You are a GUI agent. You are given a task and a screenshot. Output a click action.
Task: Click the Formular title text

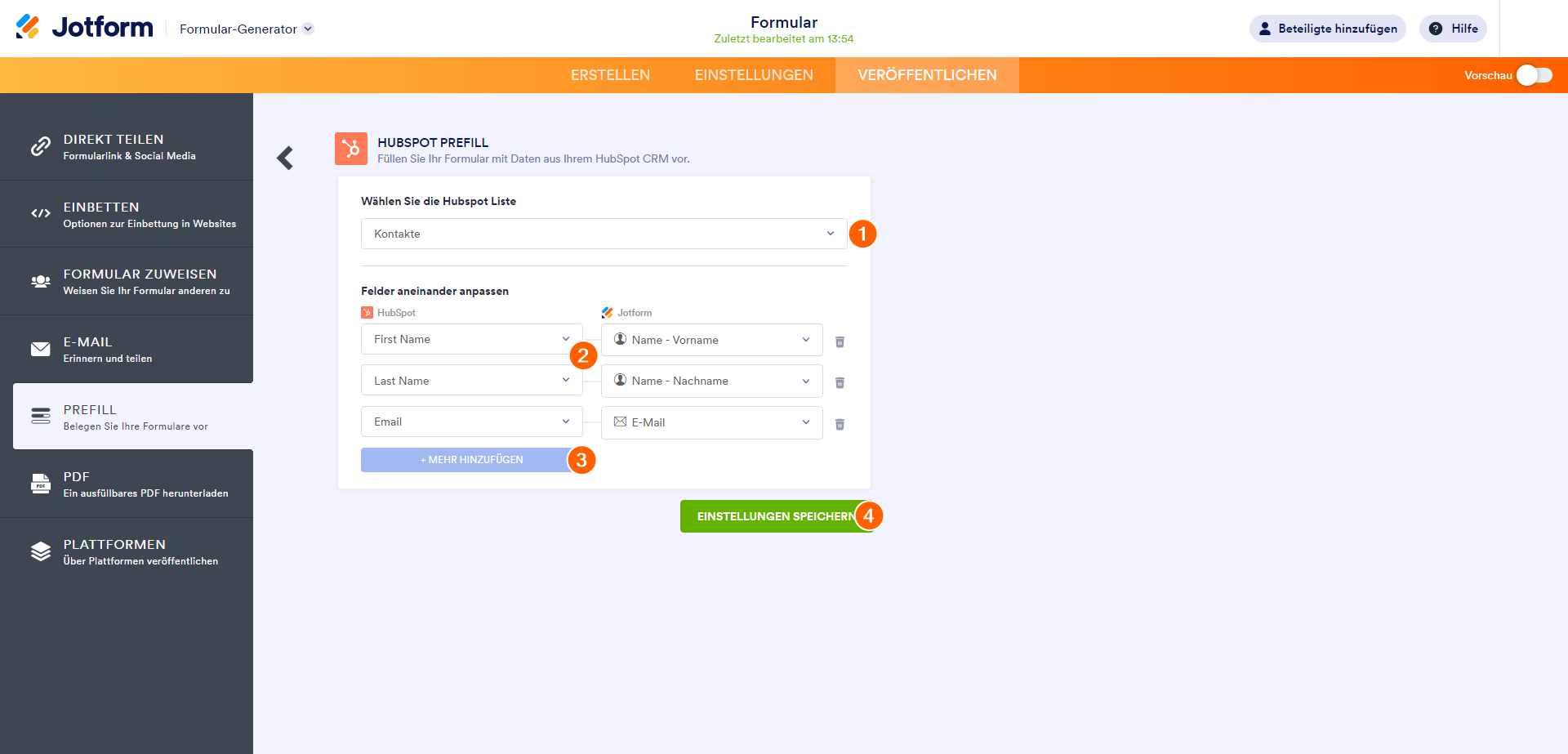click(784, 22)
